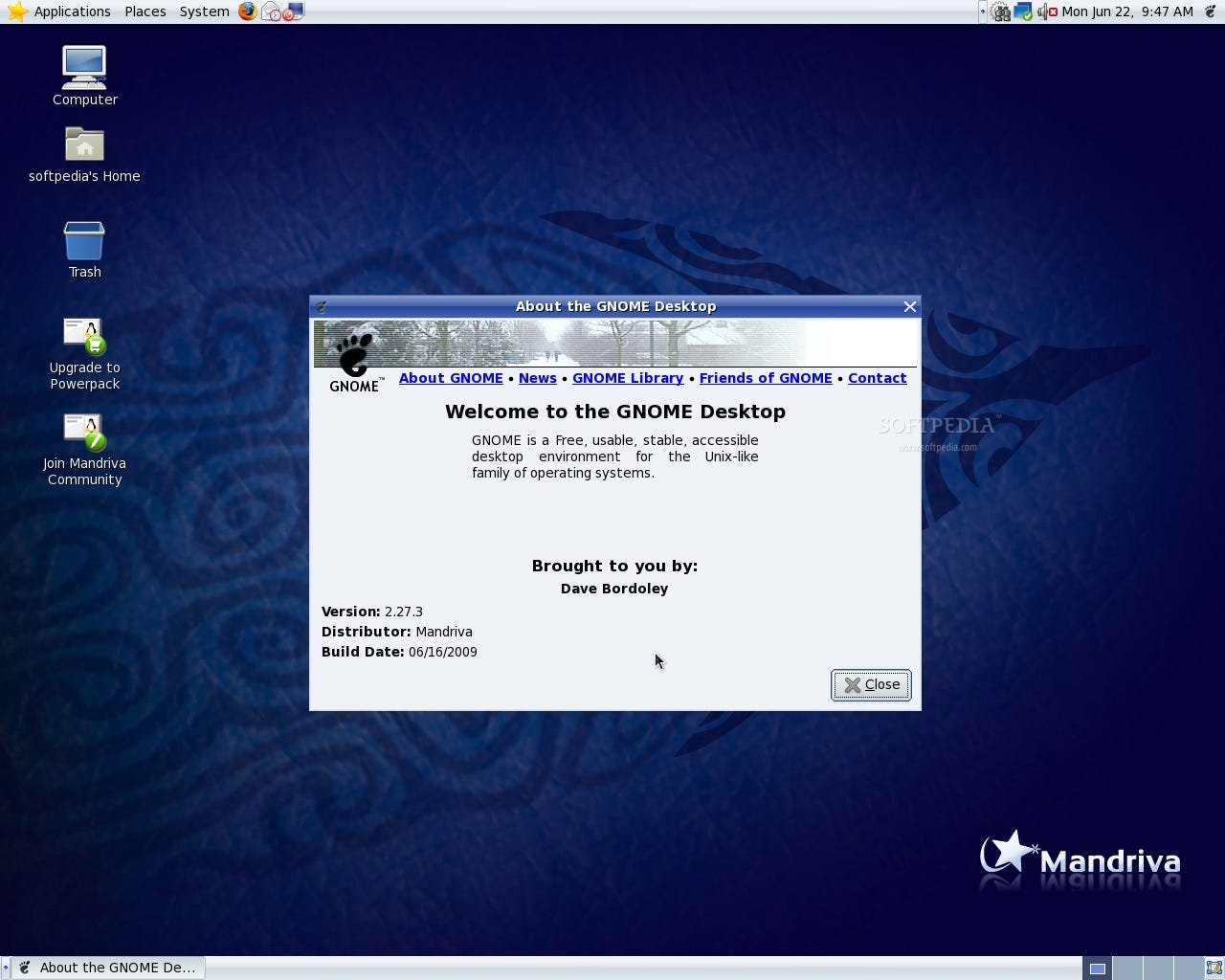1225x980 pixels.
Task: Open the user accounts tray icon
Action: coord(1001,12)
